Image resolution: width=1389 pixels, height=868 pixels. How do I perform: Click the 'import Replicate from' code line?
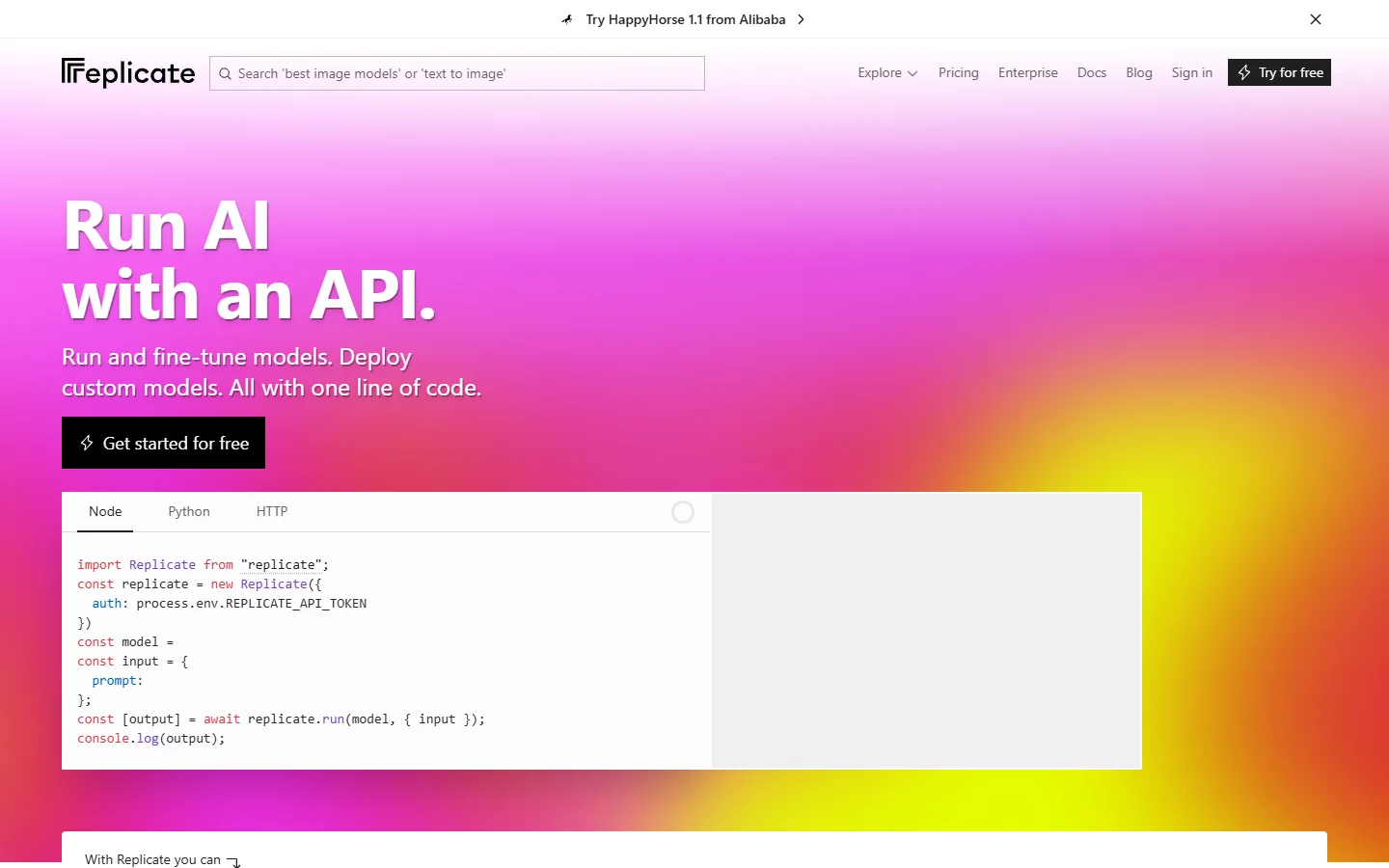(203, 564)
